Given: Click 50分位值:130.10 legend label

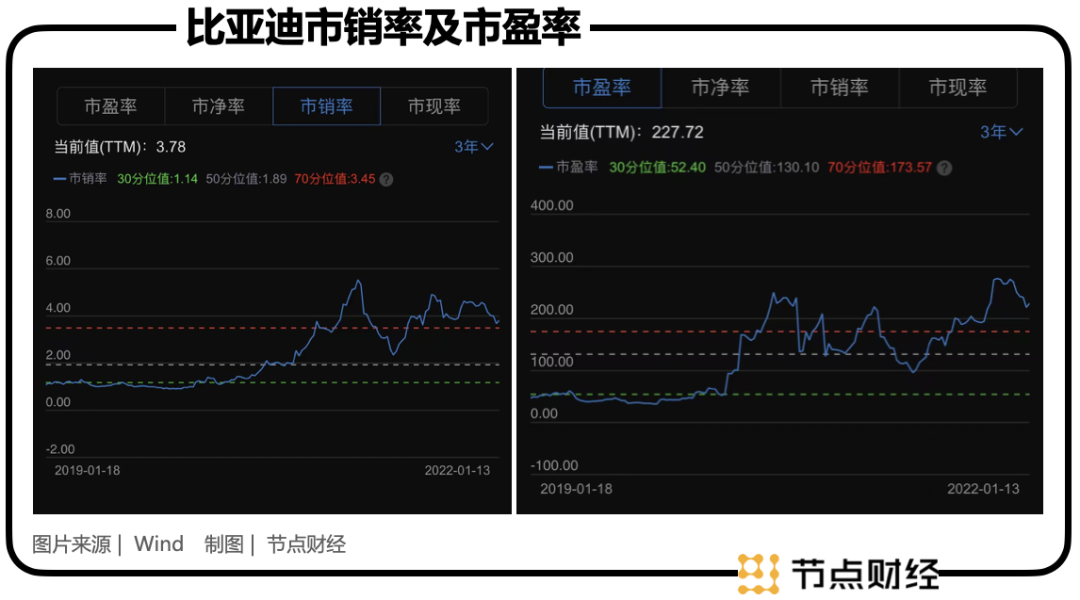Looking at the screenshot, I should pyautogui.click(x=766, y=167).
